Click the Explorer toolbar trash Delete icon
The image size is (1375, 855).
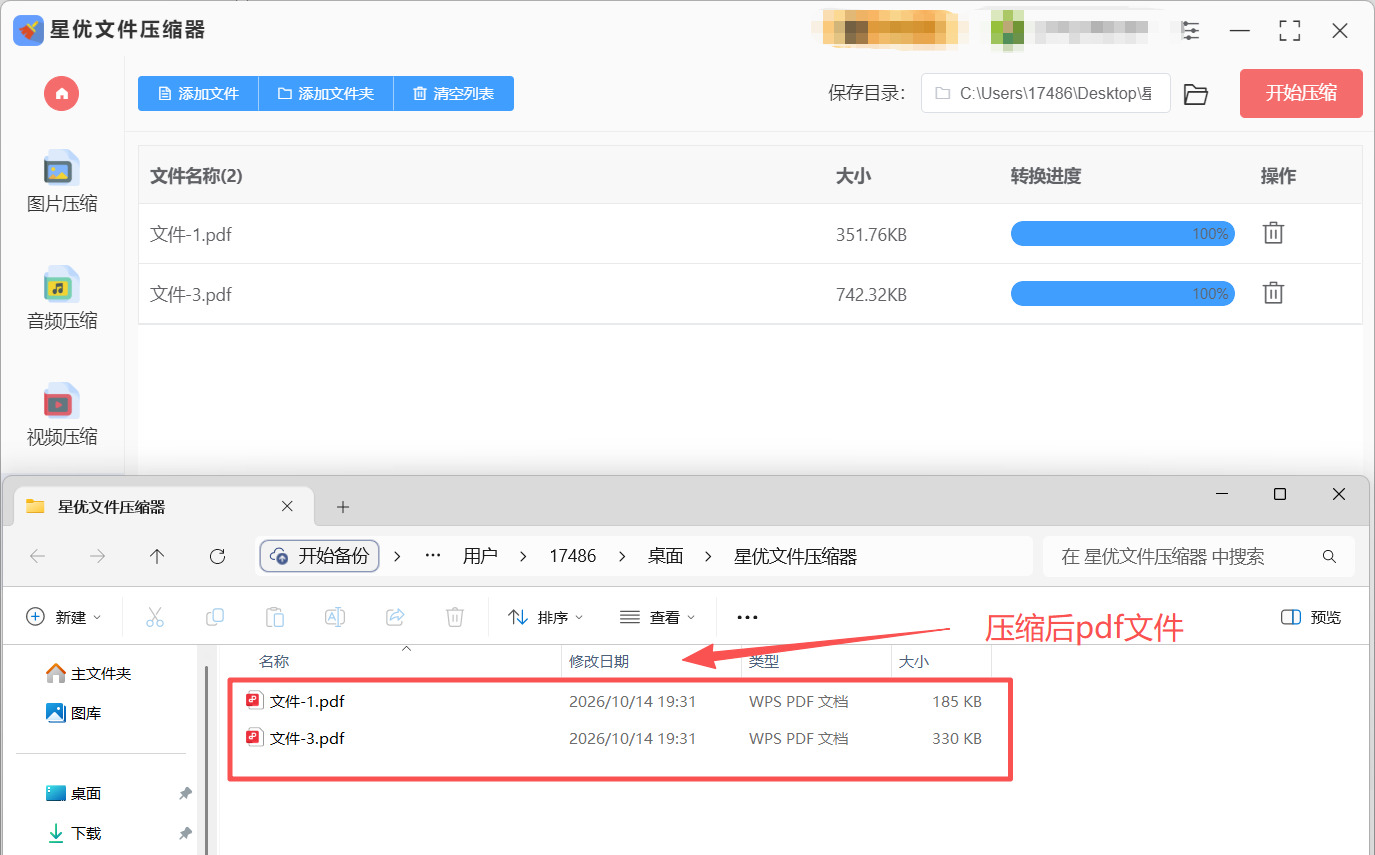coord(455,617)
